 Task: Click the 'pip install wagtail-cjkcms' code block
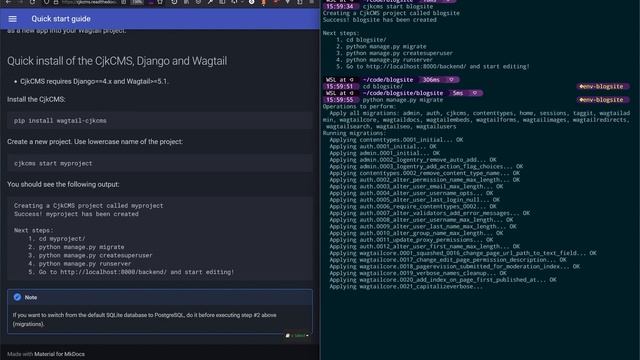pos(160,120)
